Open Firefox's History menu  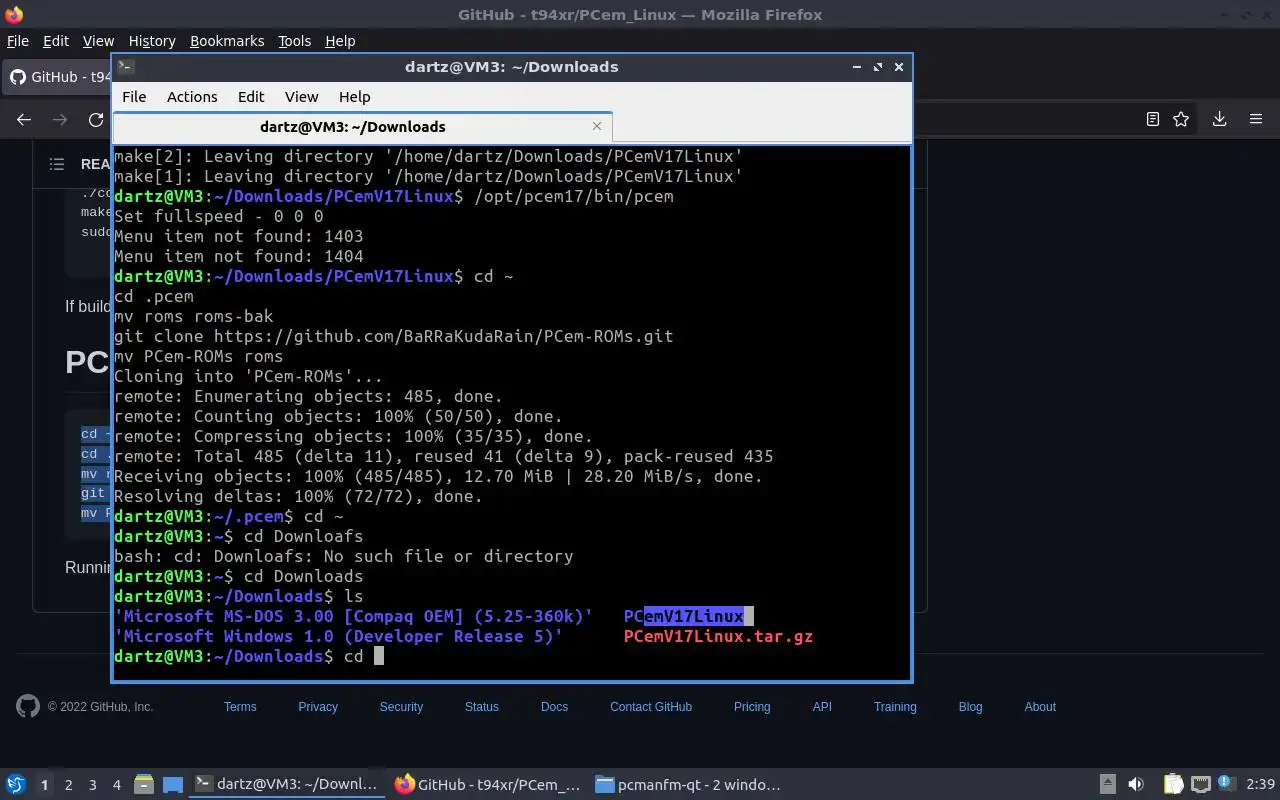pyautogui.click(x=152, y=41)
